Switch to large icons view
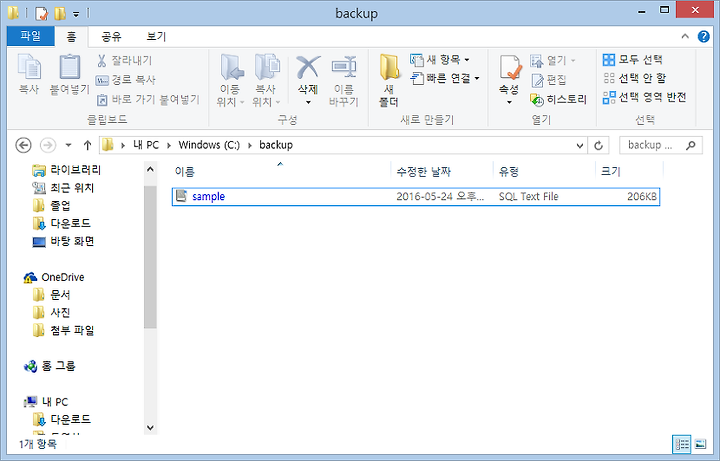The width and height of the screenshot is (720, 461). pos(700,444)
